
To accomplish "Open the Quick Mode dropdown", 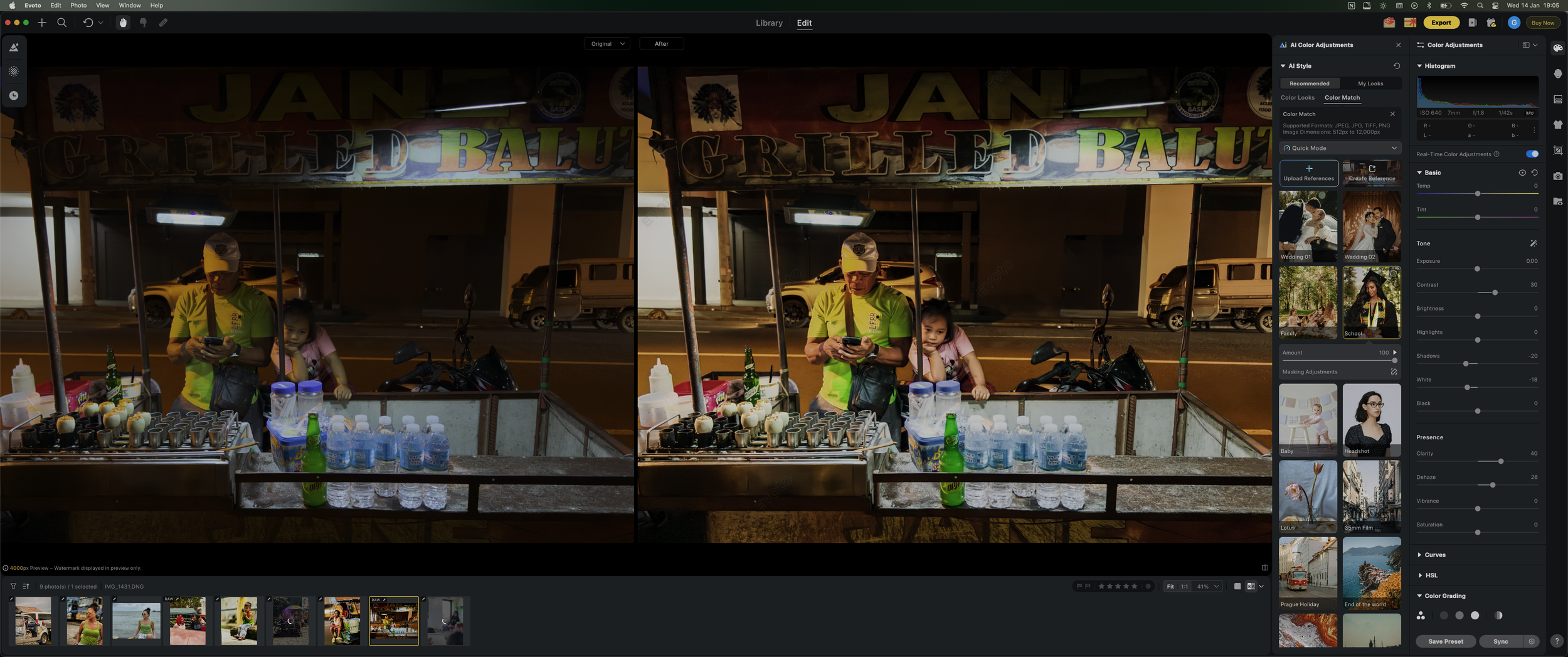I will 1340,148.
